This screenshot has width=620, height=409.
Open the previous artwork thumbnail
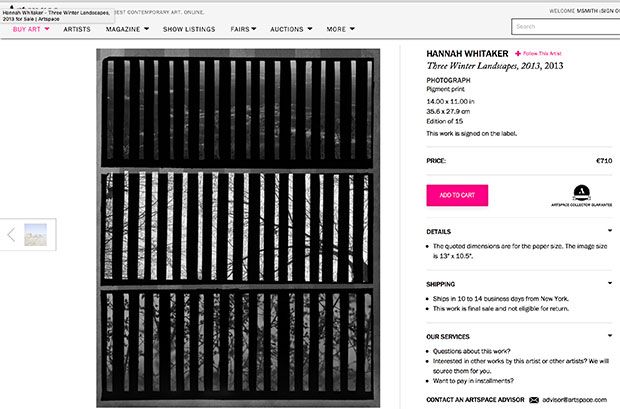coord(35,235)
